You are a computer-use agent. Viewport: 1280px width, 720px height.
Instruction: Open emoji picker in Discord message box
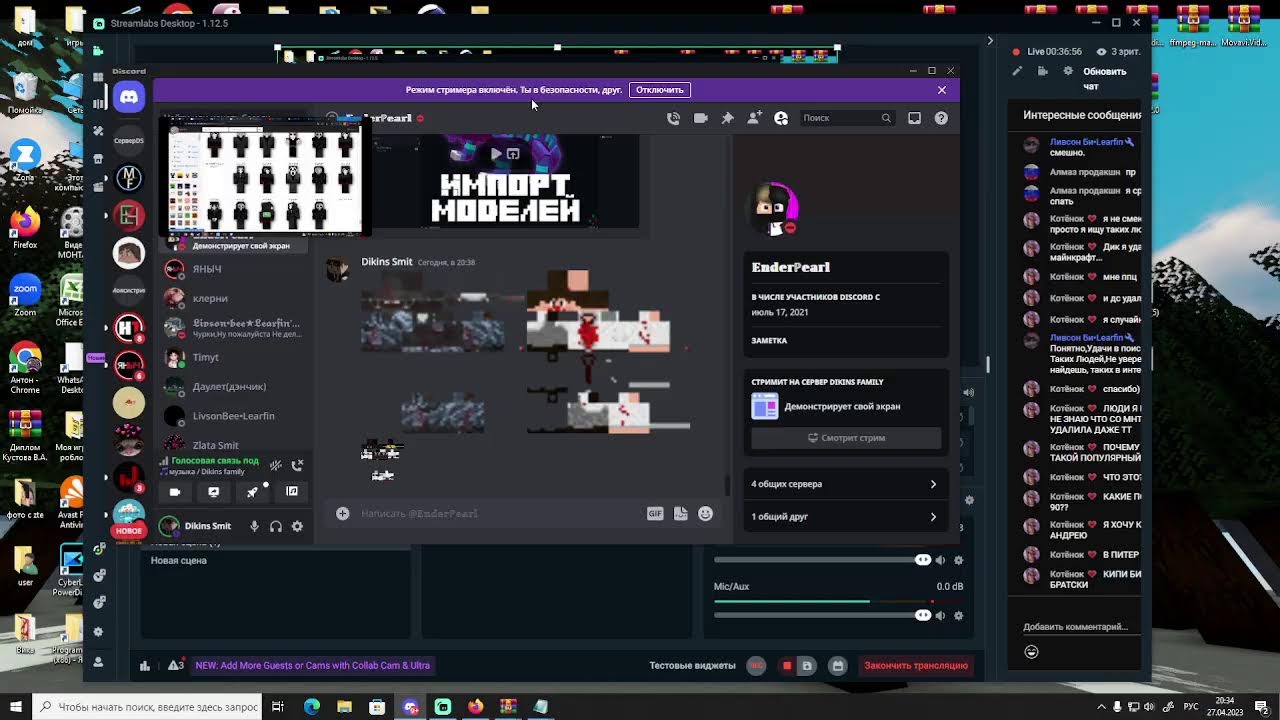coord(706,513)
